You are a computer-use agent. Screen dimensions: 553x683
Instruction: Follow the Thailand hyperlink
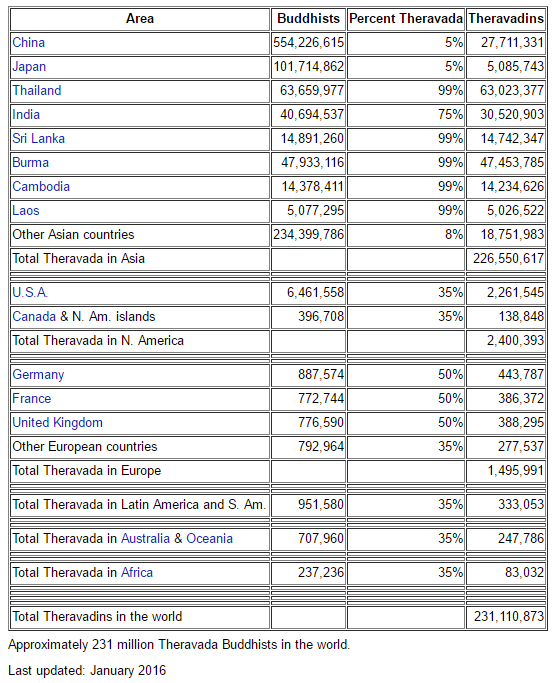[37, 91]
